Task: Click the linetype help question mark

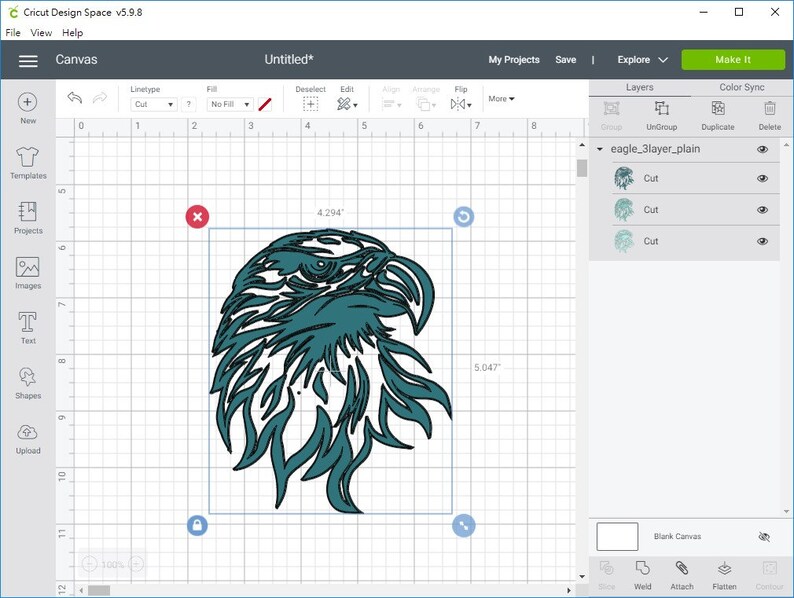Action: pyautogui.click(x=188, y=104)
